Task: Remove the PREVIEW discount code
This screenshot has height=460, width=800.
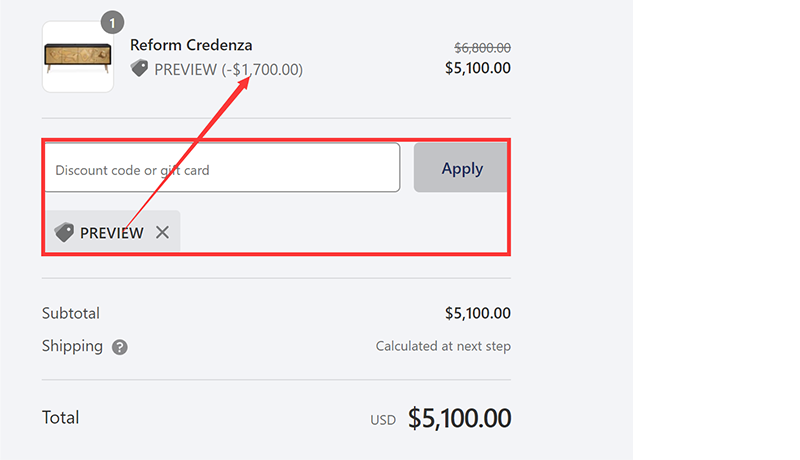Action: [162, 232]
